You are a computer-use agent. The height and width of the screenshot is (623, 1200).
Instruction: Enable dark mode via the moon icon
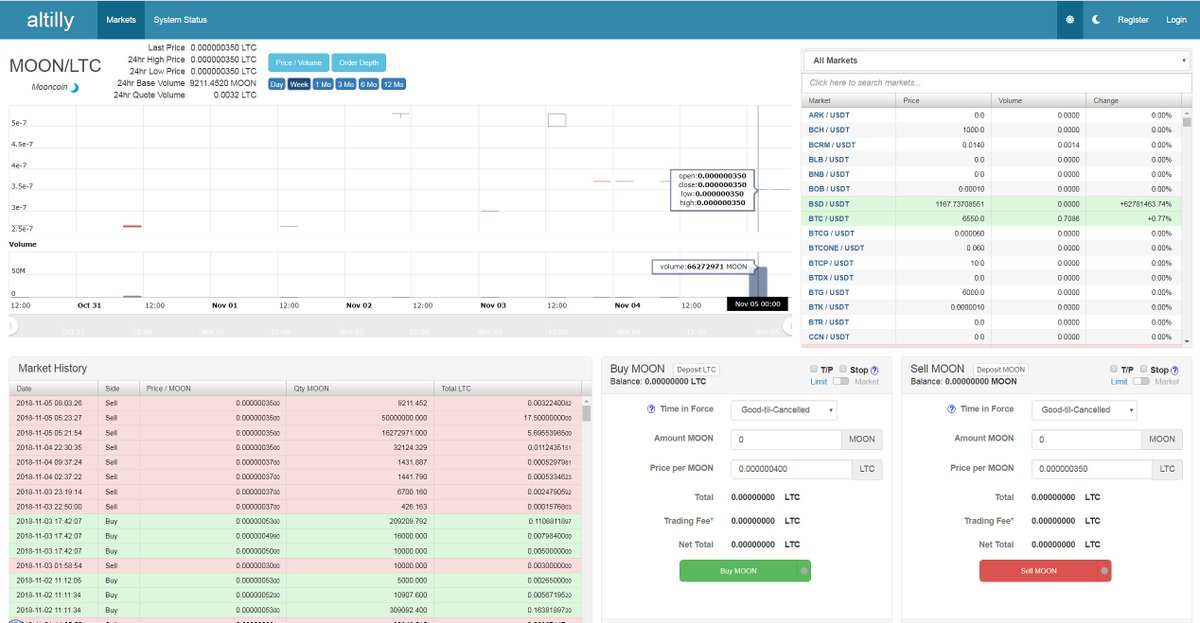click(1096, 19)
